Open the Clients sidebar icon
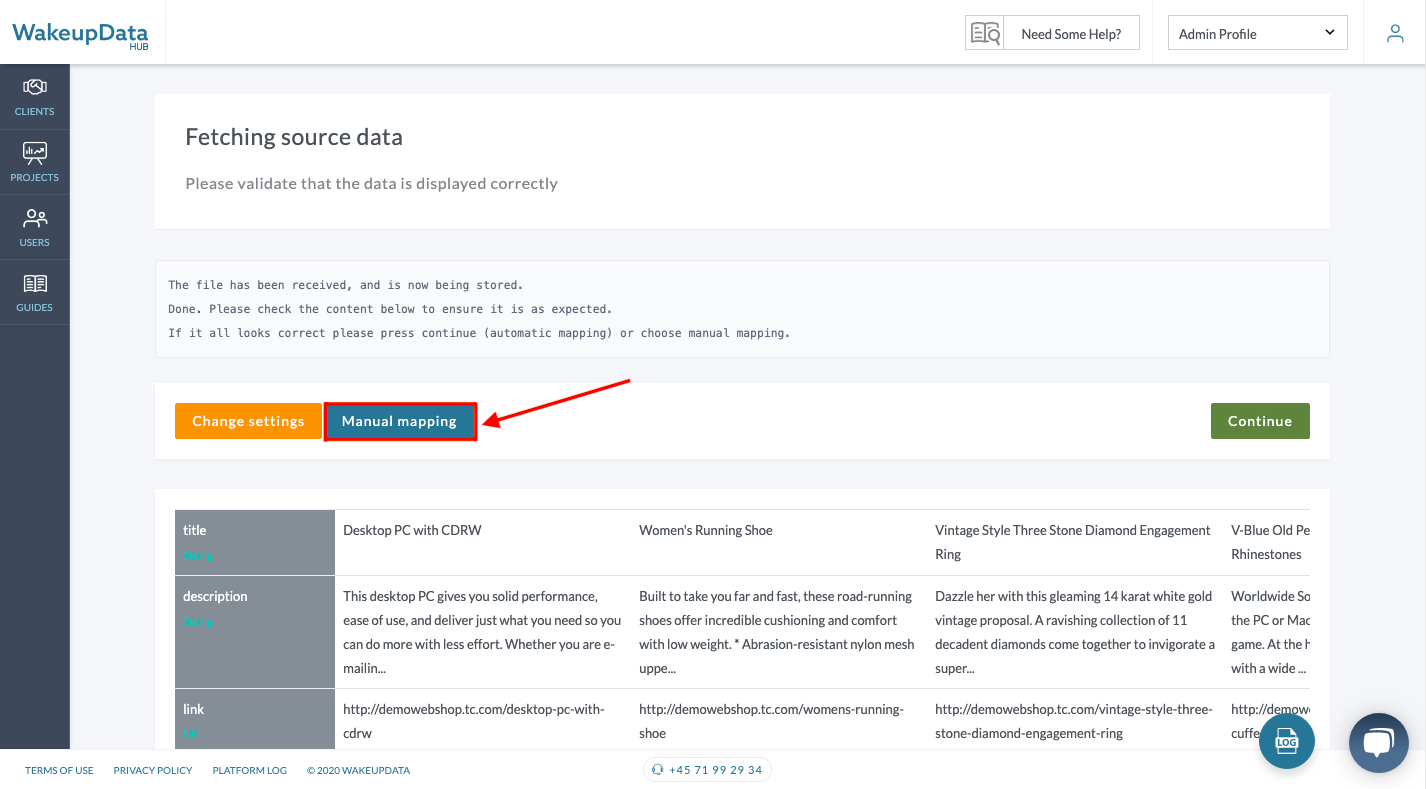This screenshot has height=789, width=1426. click(34, 88)
